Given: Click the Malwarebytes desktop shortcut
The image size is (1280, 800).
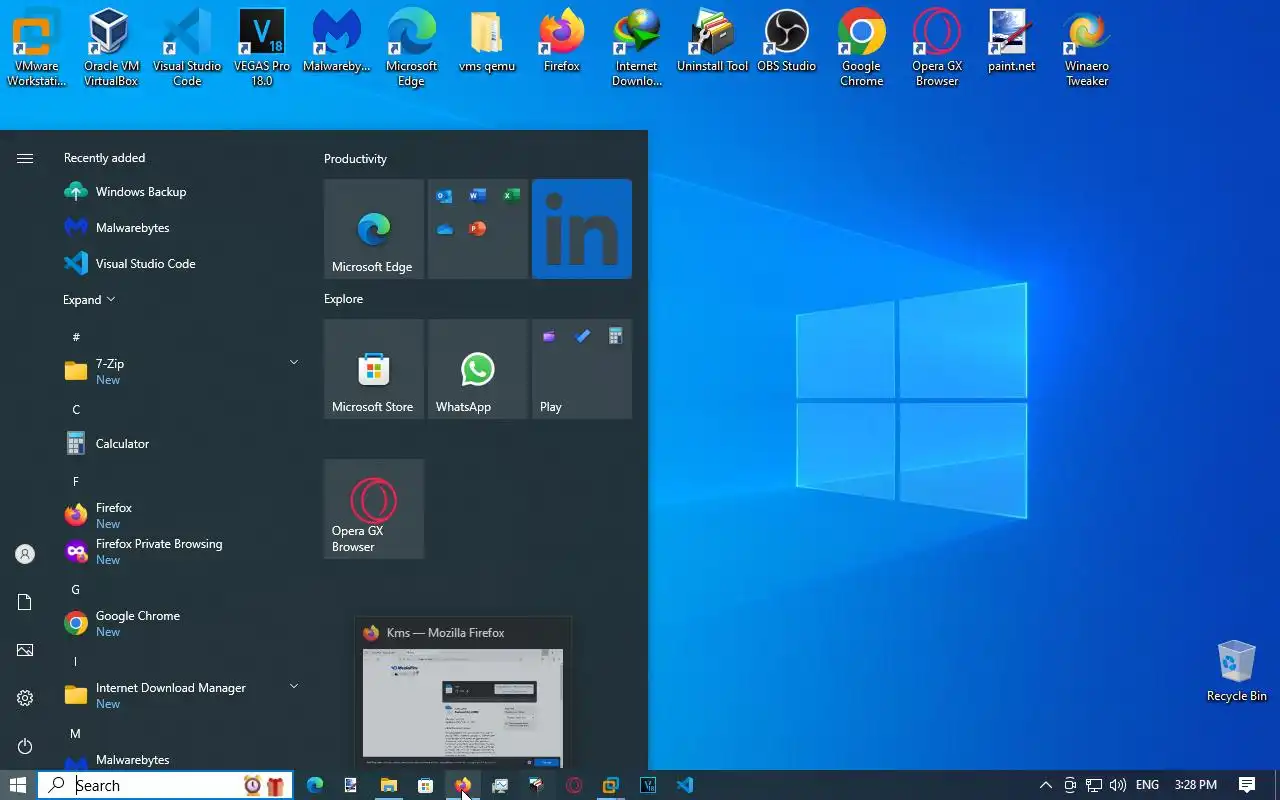Looking at the screenshot, I should [337, 42].
